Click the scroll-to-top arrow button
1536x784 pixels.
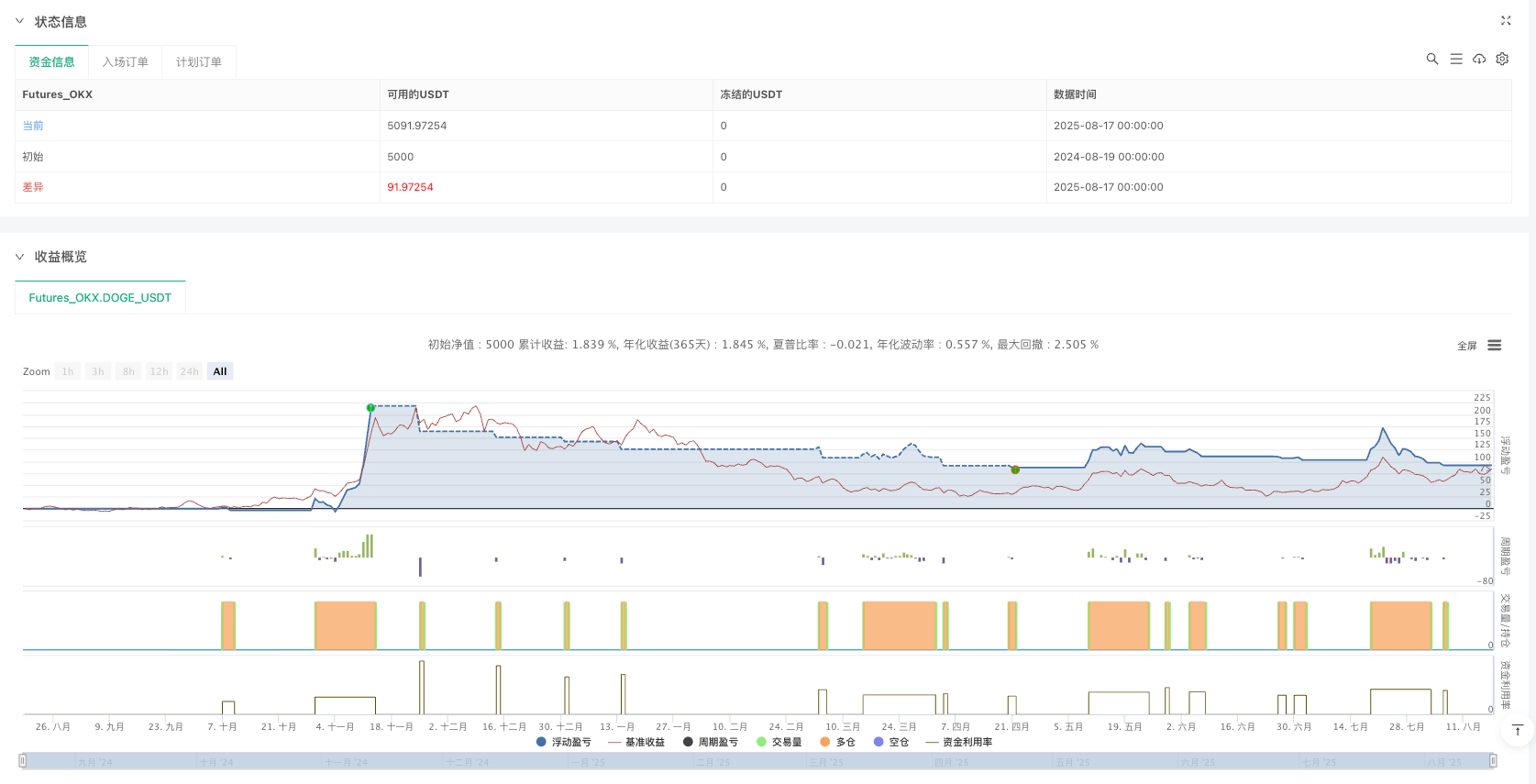click(1517, 730)
